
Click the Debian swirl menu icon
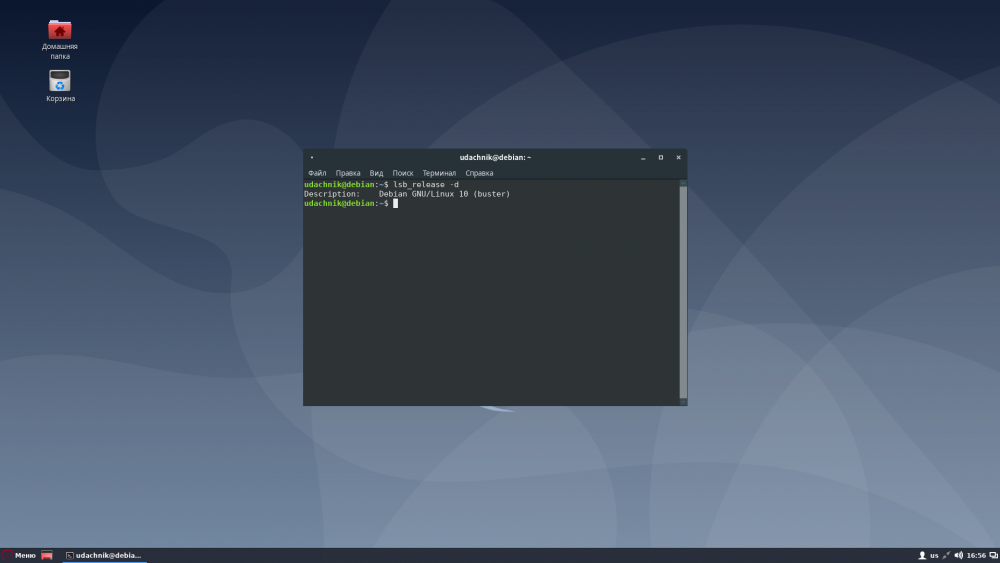pyautogui.click(x=7, y=555)
